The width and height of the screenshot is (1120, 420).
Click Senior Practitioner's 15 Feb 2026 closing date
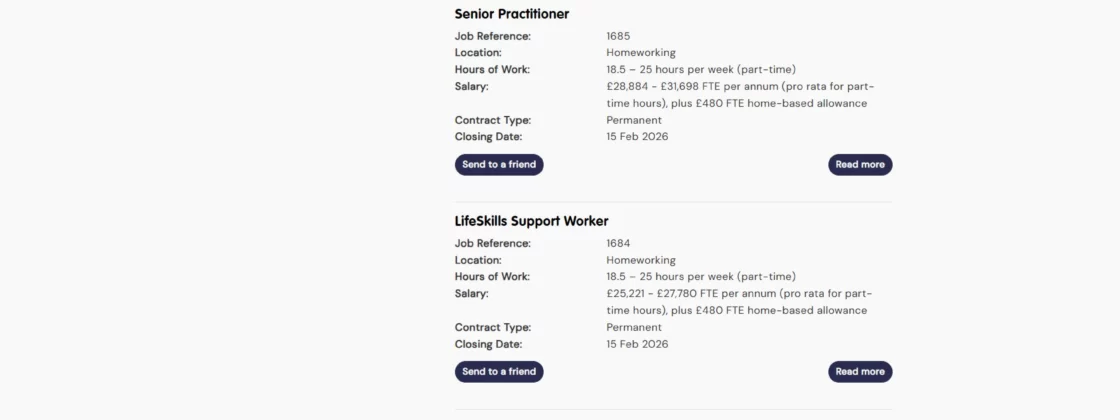coord(637,137)
